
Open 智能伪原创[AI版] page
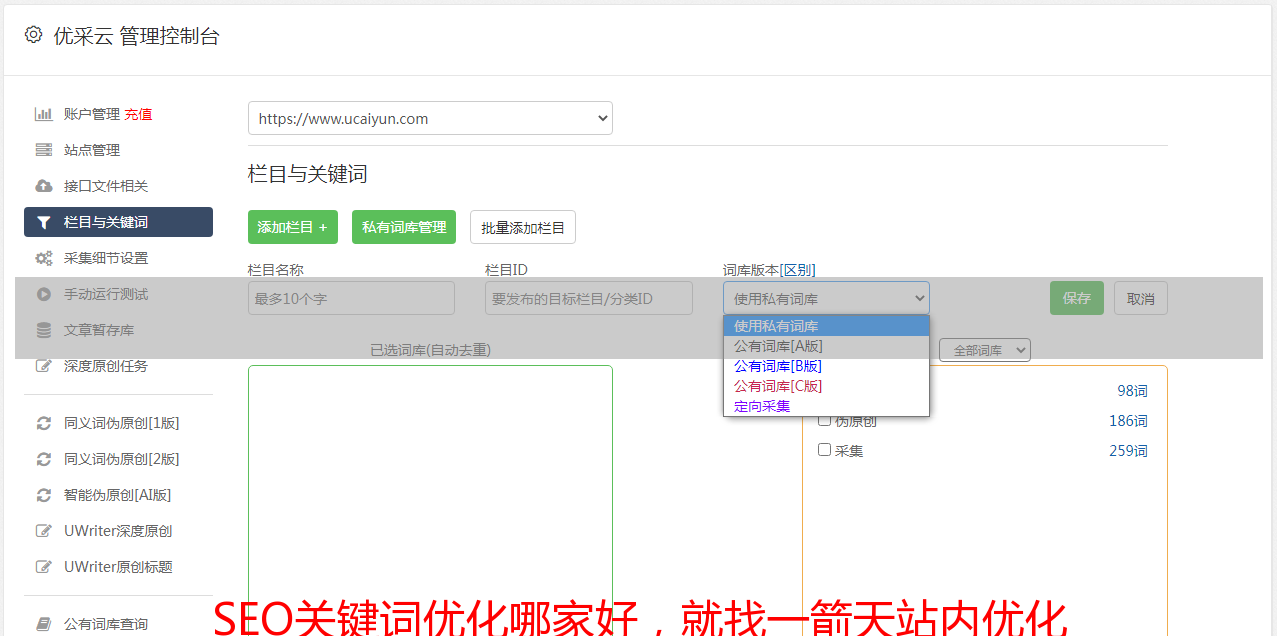118,495
